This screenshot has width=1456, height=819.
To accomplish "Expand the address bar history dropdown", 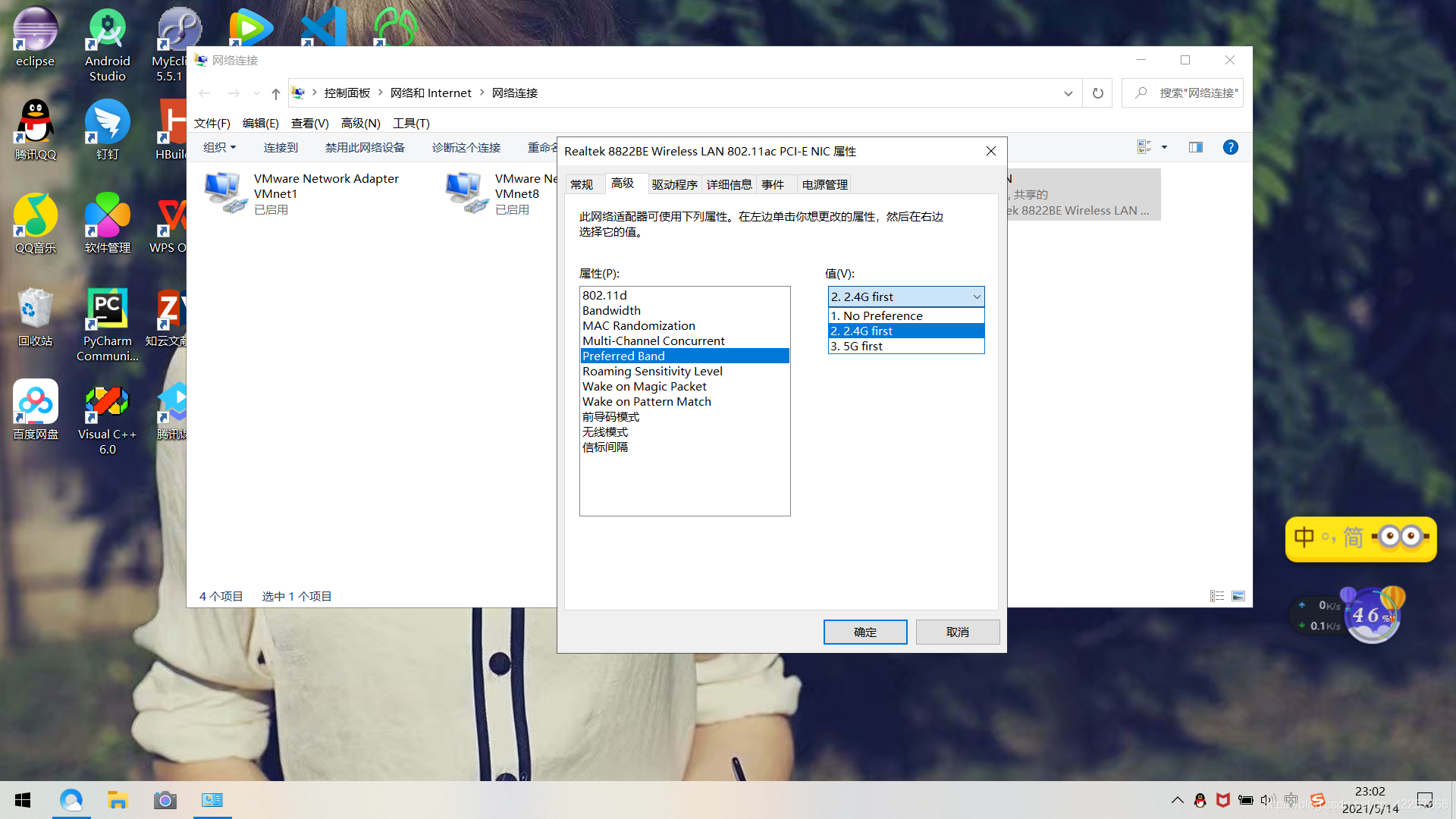I will point(1068,93).
